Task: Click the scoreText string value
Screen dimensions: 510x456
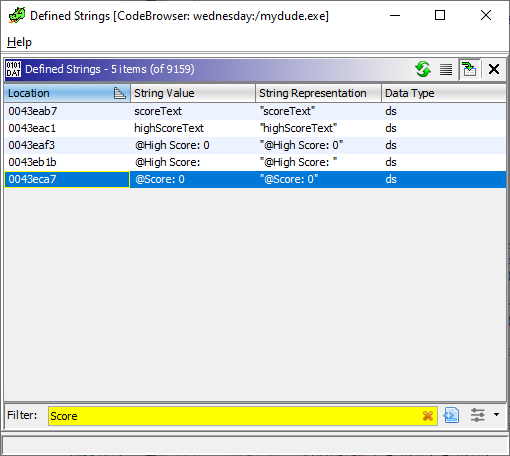Action: click(158, 111)
